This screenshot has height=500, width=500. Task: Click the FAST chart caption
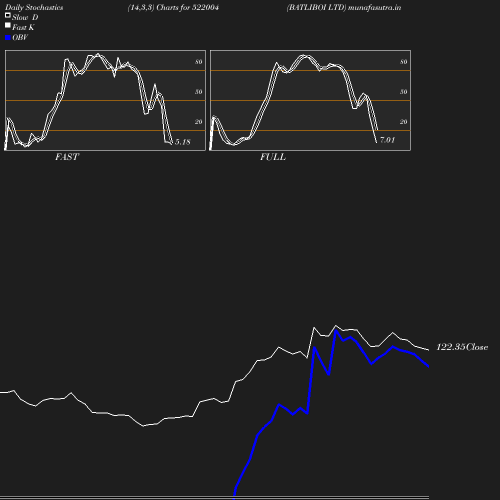[67, 157]
